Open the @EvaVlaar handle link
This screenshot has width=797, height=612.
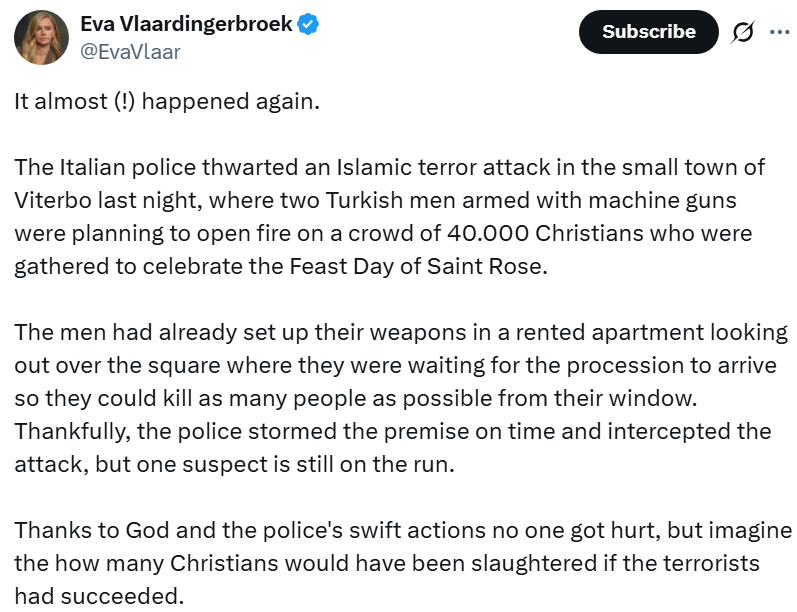point(130,52)
